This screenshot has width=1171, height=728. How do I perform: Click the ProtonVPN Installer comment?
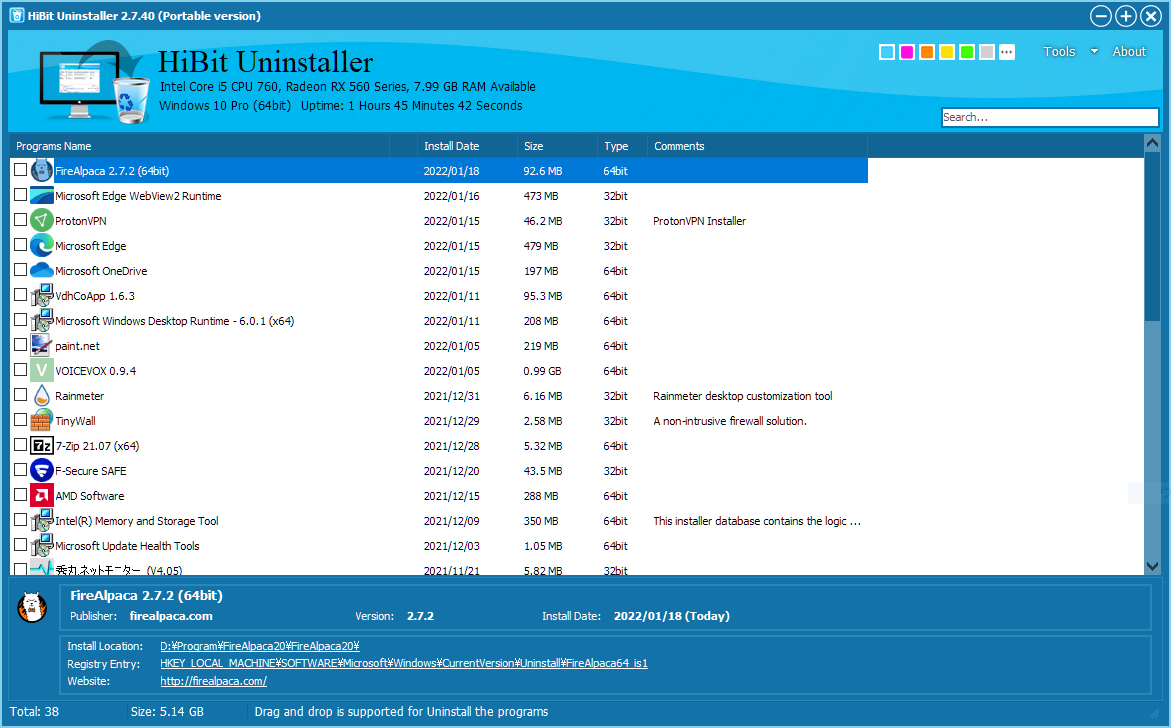coord(699,221)
